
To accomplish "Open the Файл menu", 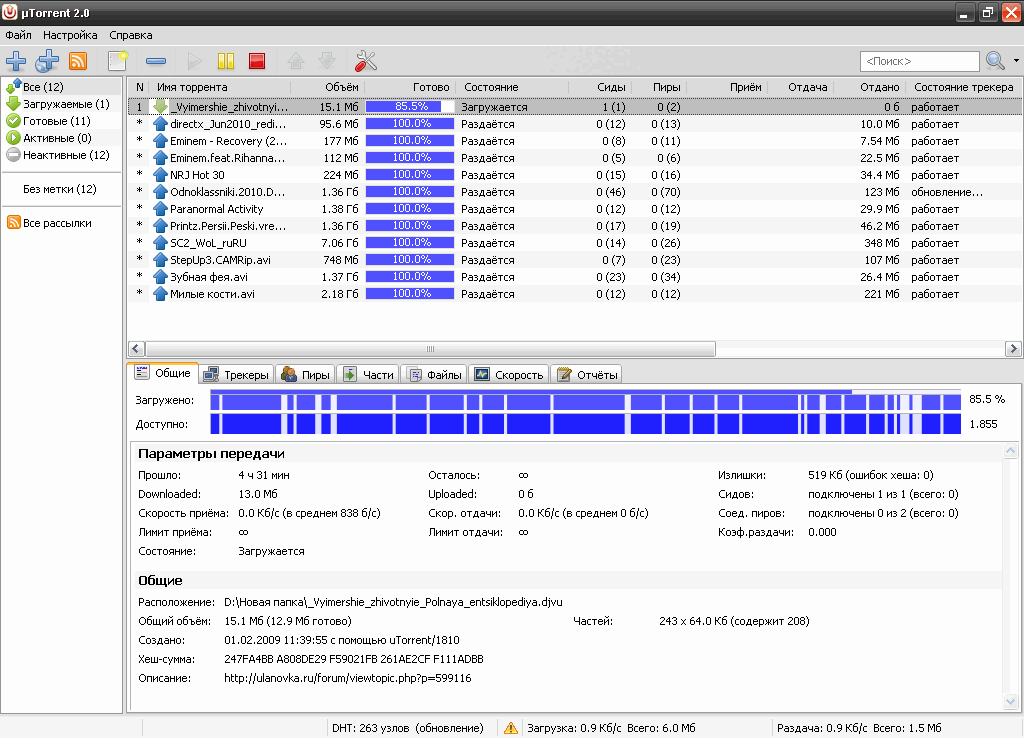I will 18,34.
